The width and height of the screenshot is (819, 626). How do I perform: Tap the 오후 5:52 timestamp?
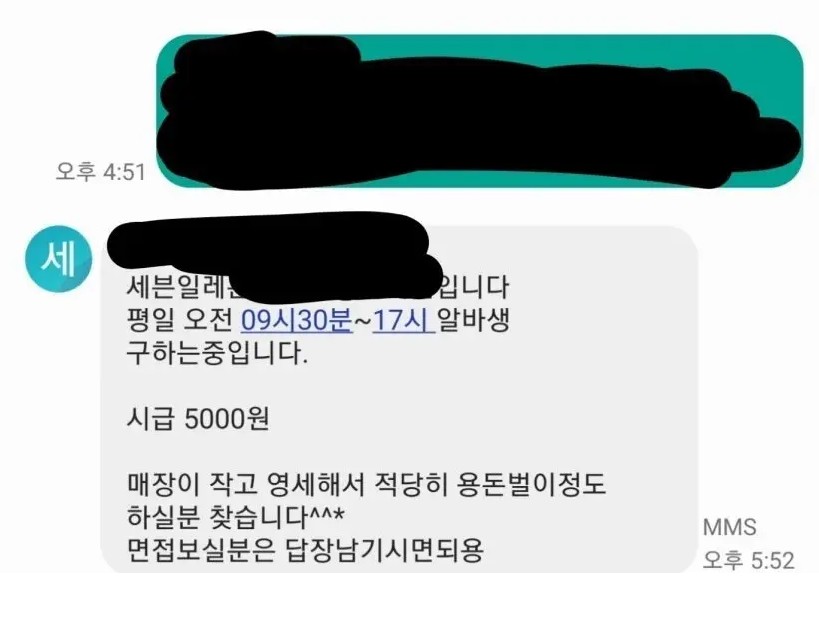pos(748,561)
